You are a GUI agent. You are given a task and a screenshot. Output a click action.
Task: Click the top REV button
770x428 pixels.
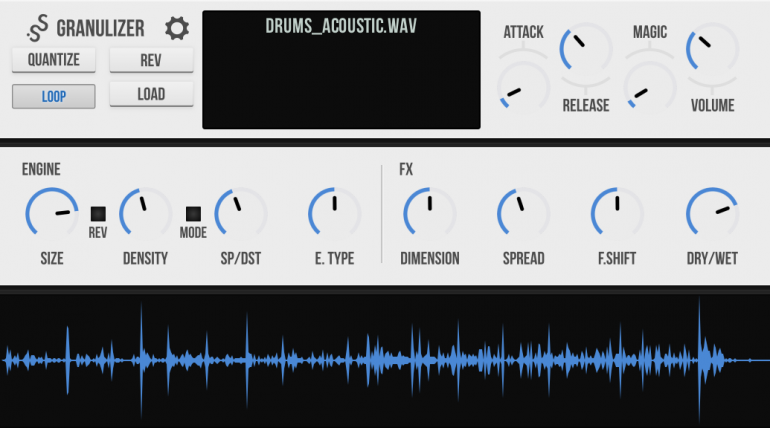151,60
